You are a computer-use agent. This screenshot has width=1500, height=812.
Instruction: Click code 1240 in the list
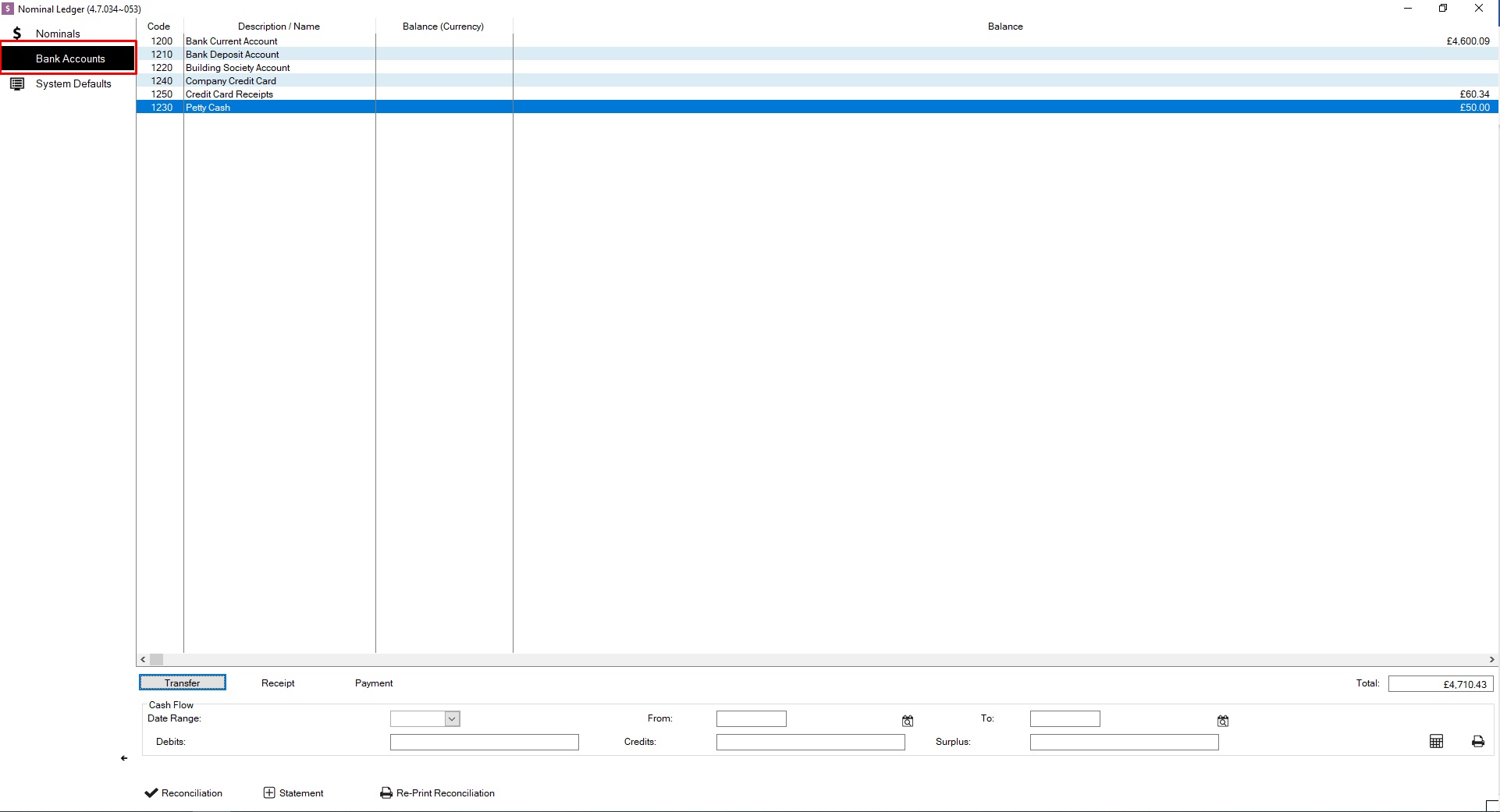click(162, 80)
